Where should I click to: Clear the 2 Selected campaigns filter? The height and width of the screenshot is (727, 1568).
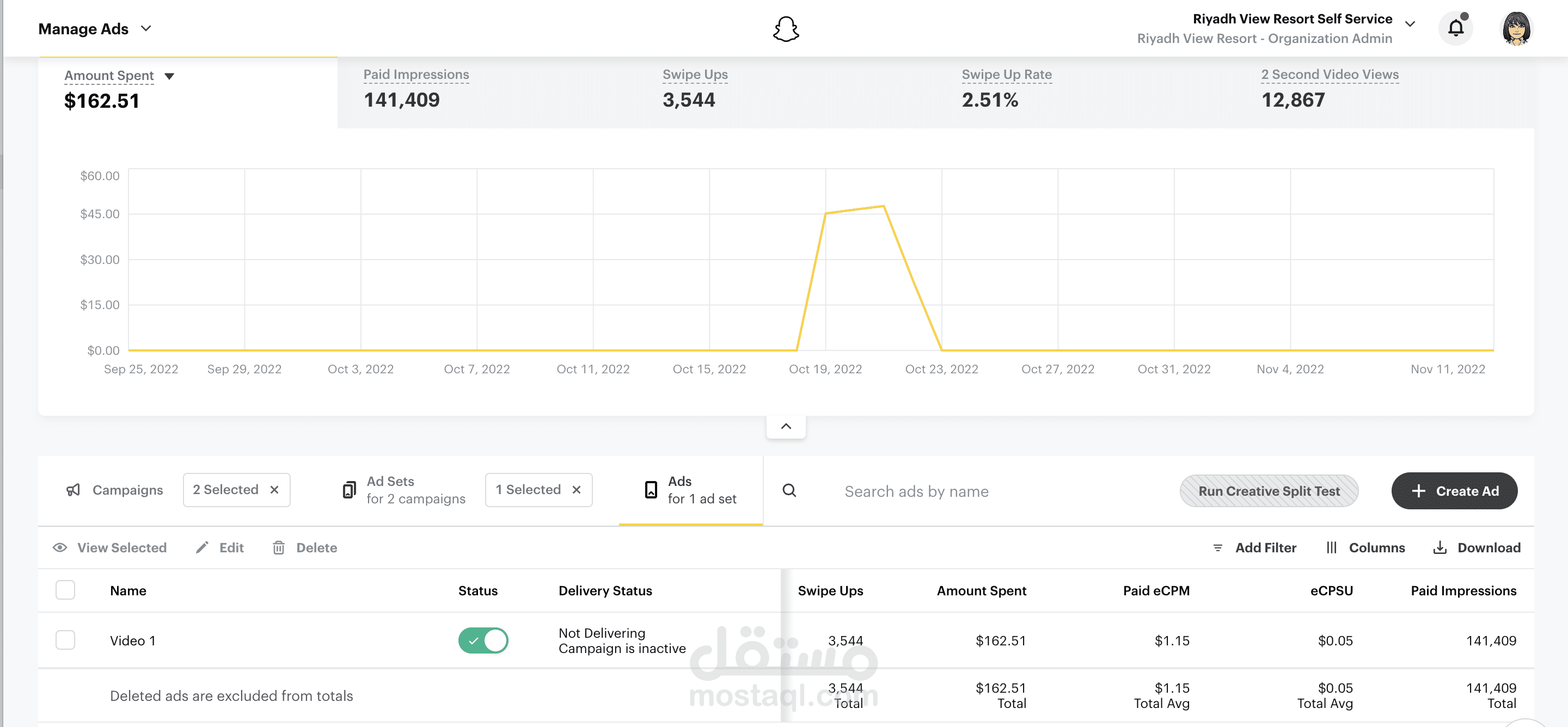[274, 490]
